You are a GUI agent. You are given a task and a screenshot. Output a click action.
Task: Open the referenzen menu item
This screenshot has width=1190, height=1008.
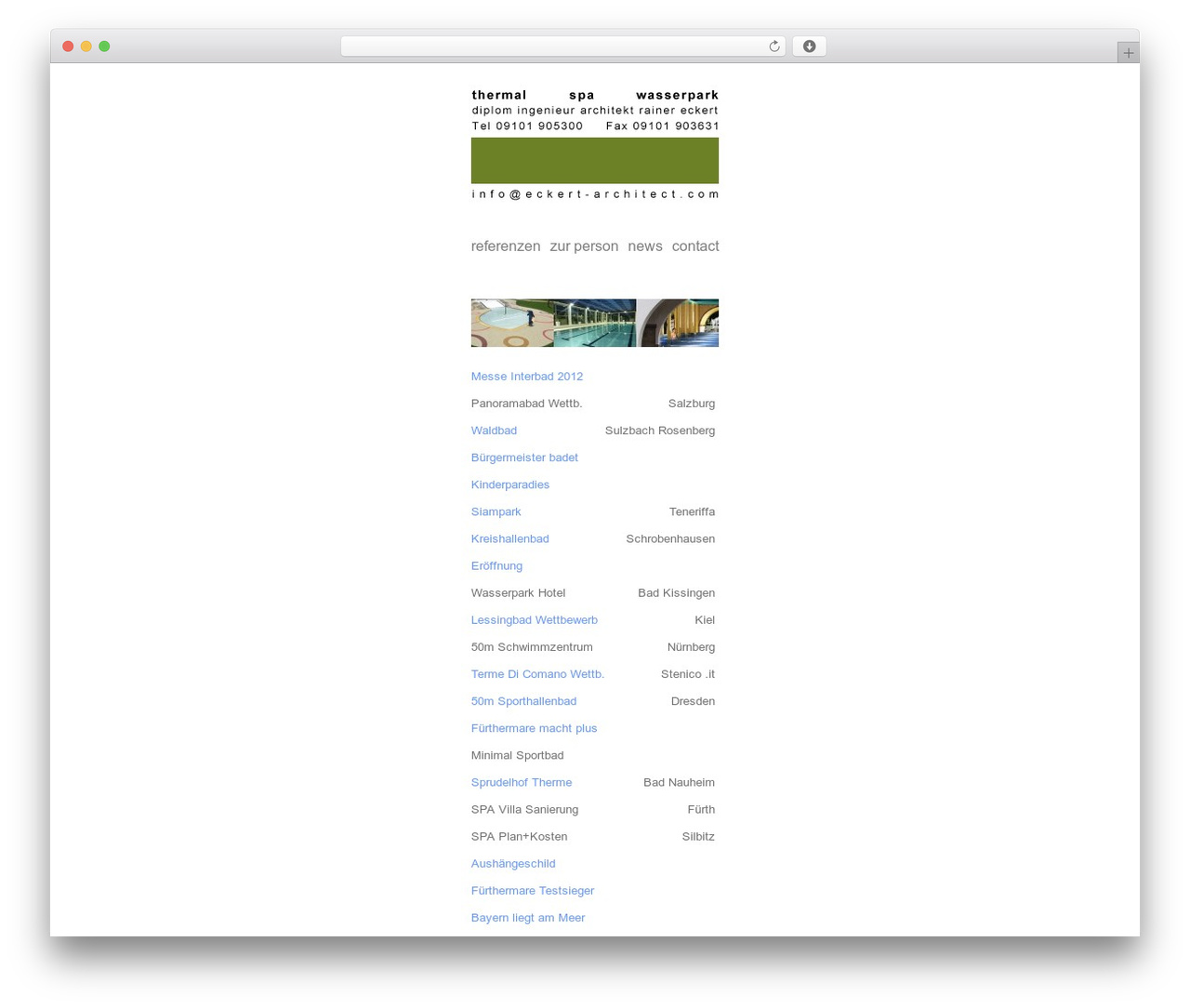pos(506,246)
